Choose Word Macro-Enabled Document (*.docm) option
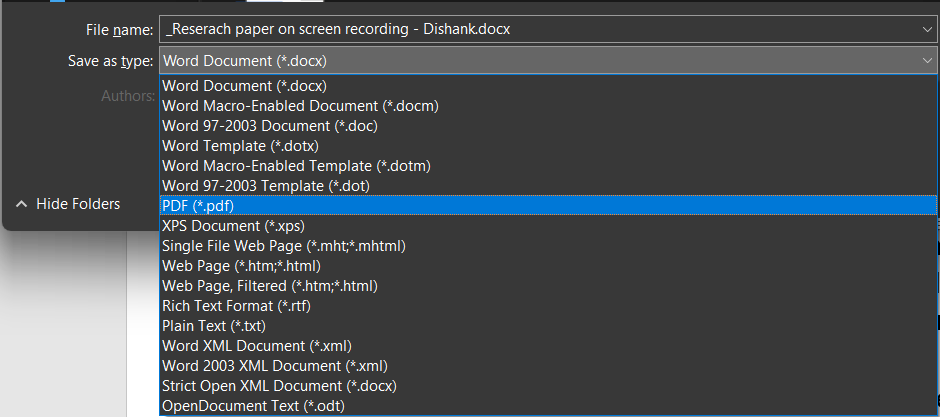 pos(300,105)
